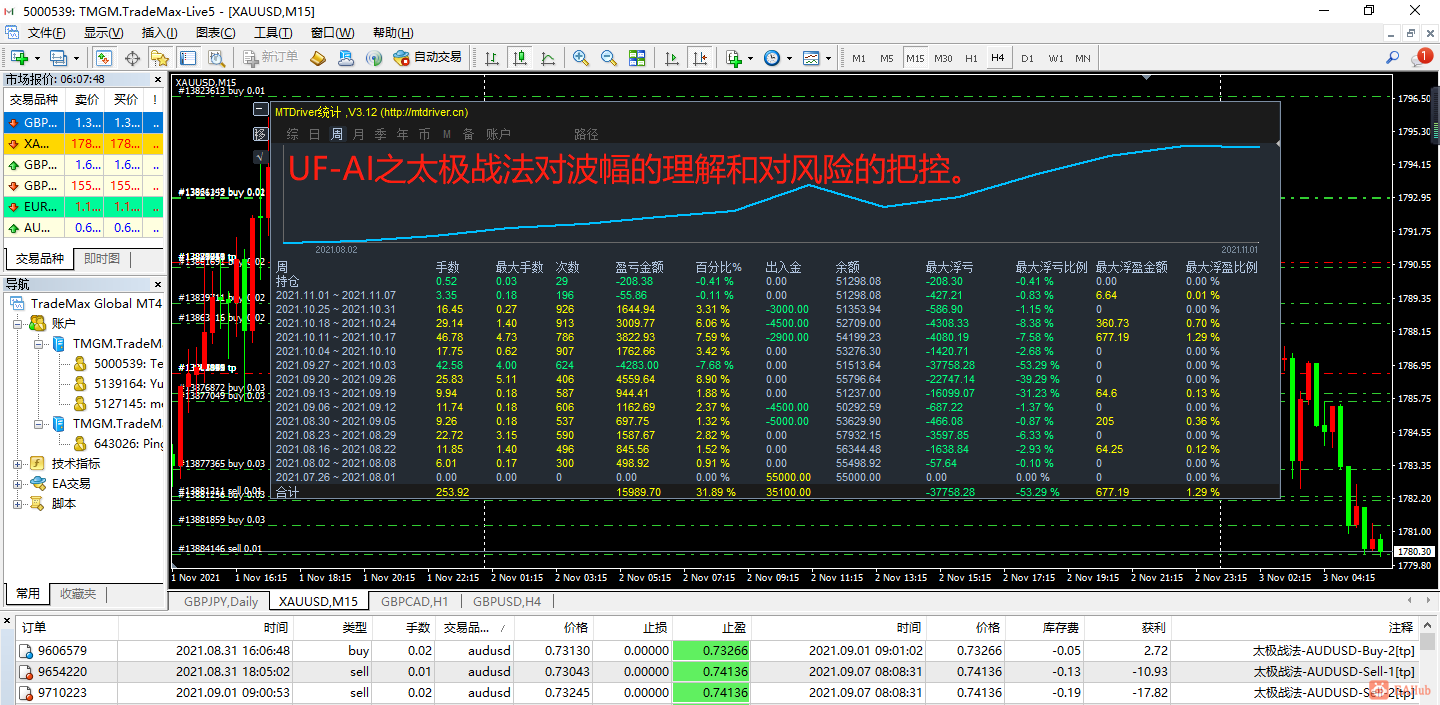Open the new chart toolbar icon
1440x705 pixels.
(19, 58)
